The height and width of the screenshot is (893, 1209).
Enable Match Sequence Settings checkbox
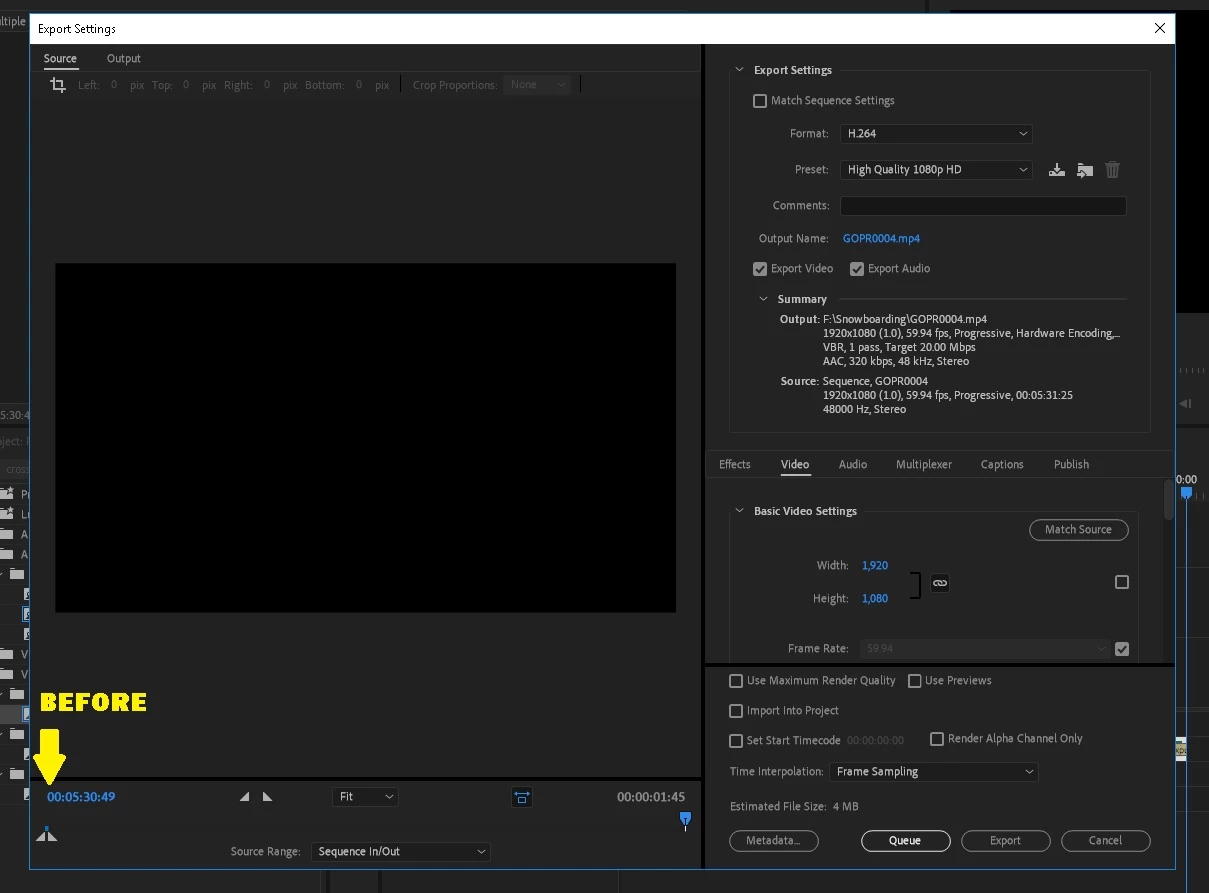(760, 101)
